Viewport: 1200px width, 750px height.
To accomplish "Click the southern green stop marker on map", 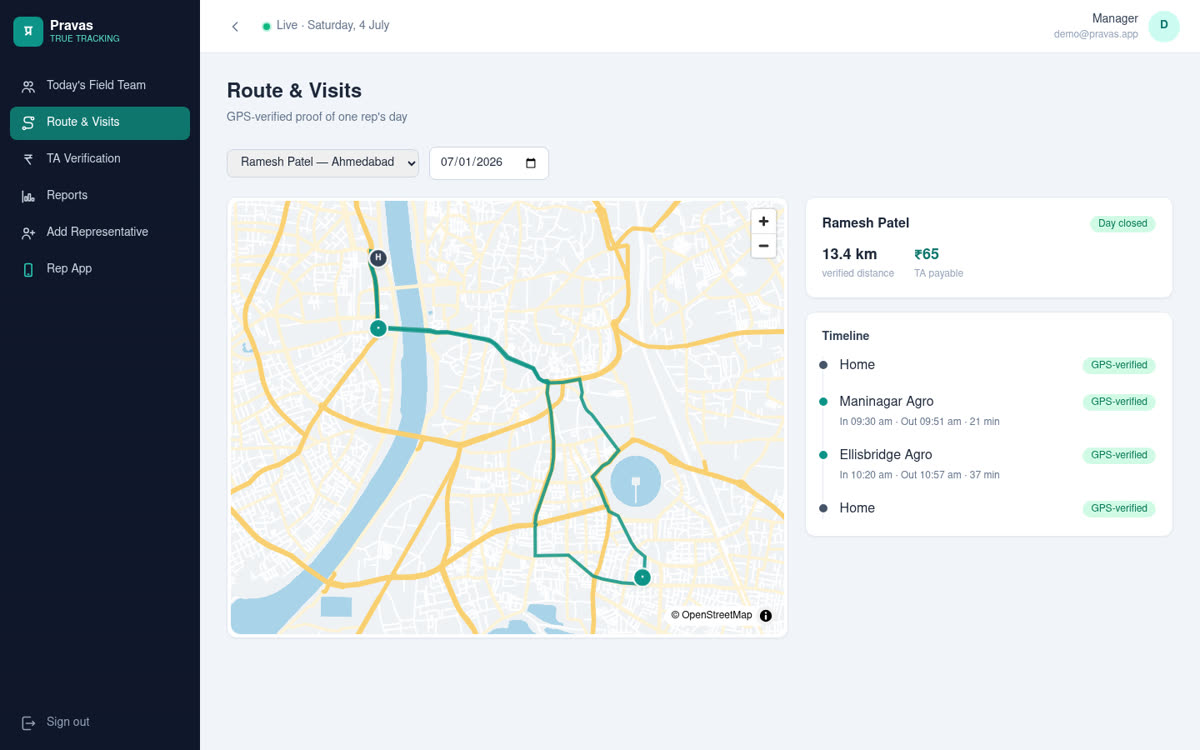I will coord(642,577).
